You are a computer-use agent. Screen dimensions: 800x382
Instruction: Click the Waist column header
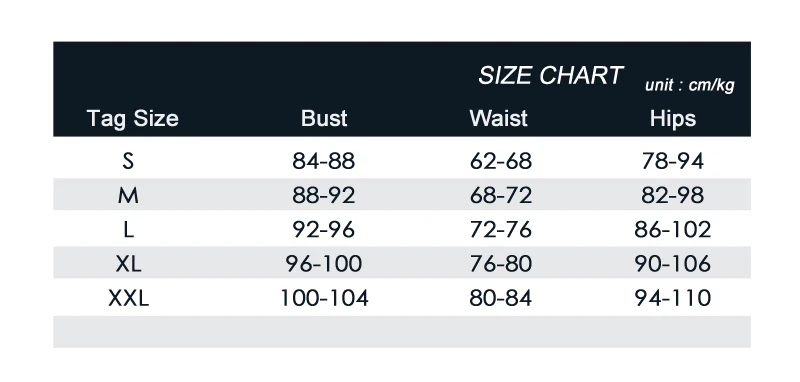click(x=498, y=118)
